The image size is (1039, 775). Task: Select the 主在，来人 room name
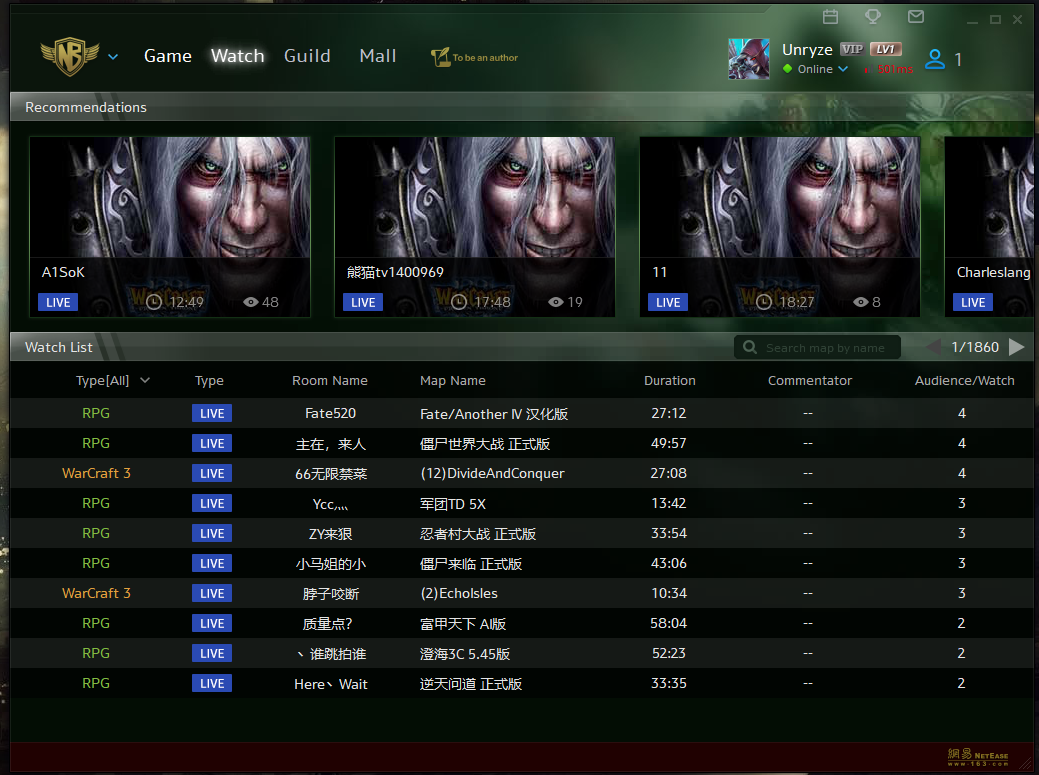(331, 444)
